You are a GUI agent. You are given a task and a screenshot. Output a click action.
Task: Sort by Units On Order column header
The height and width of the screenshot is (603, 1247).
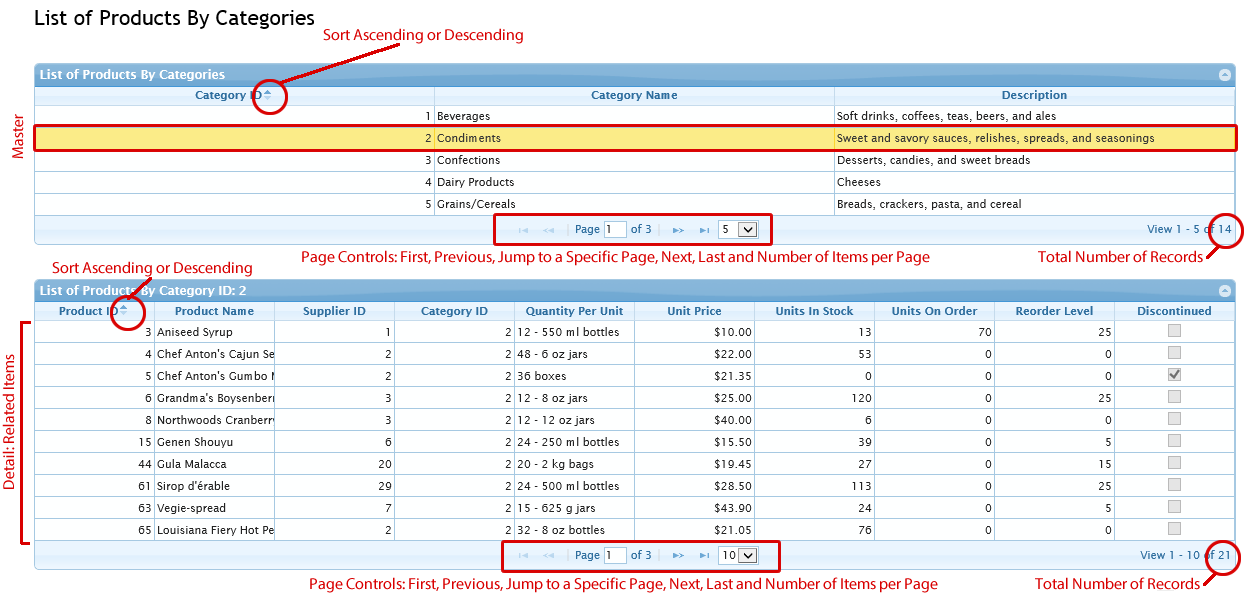[934, 311]
